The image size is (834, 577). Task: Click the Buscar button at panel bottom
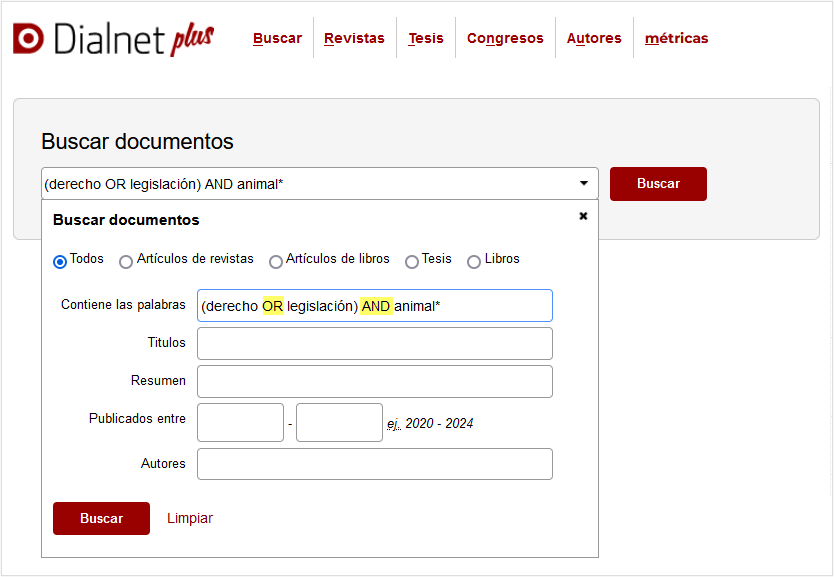[101, 519]
